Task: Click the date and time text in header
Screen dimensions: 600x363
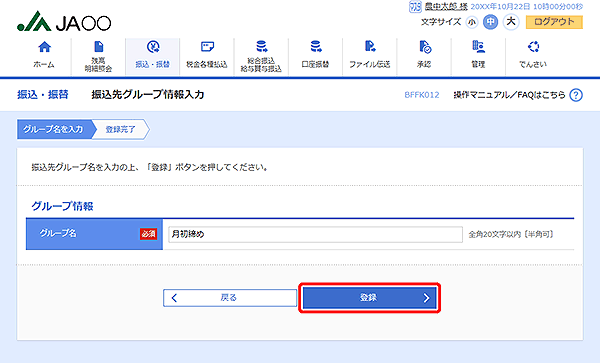Action: coord(527,7)
